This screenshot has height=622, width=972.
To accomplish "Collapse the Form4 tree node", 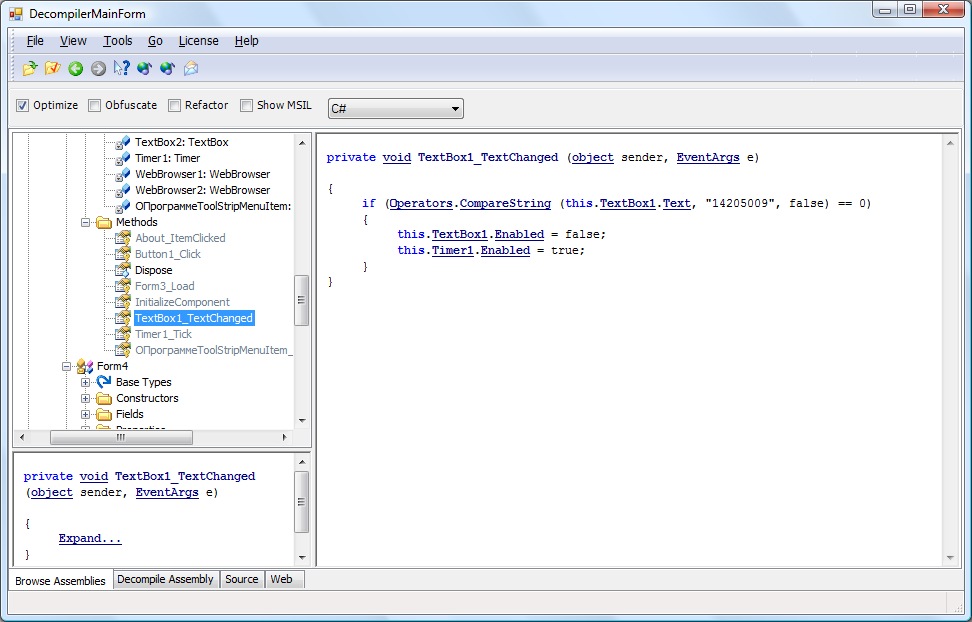I will coord(66,367).
